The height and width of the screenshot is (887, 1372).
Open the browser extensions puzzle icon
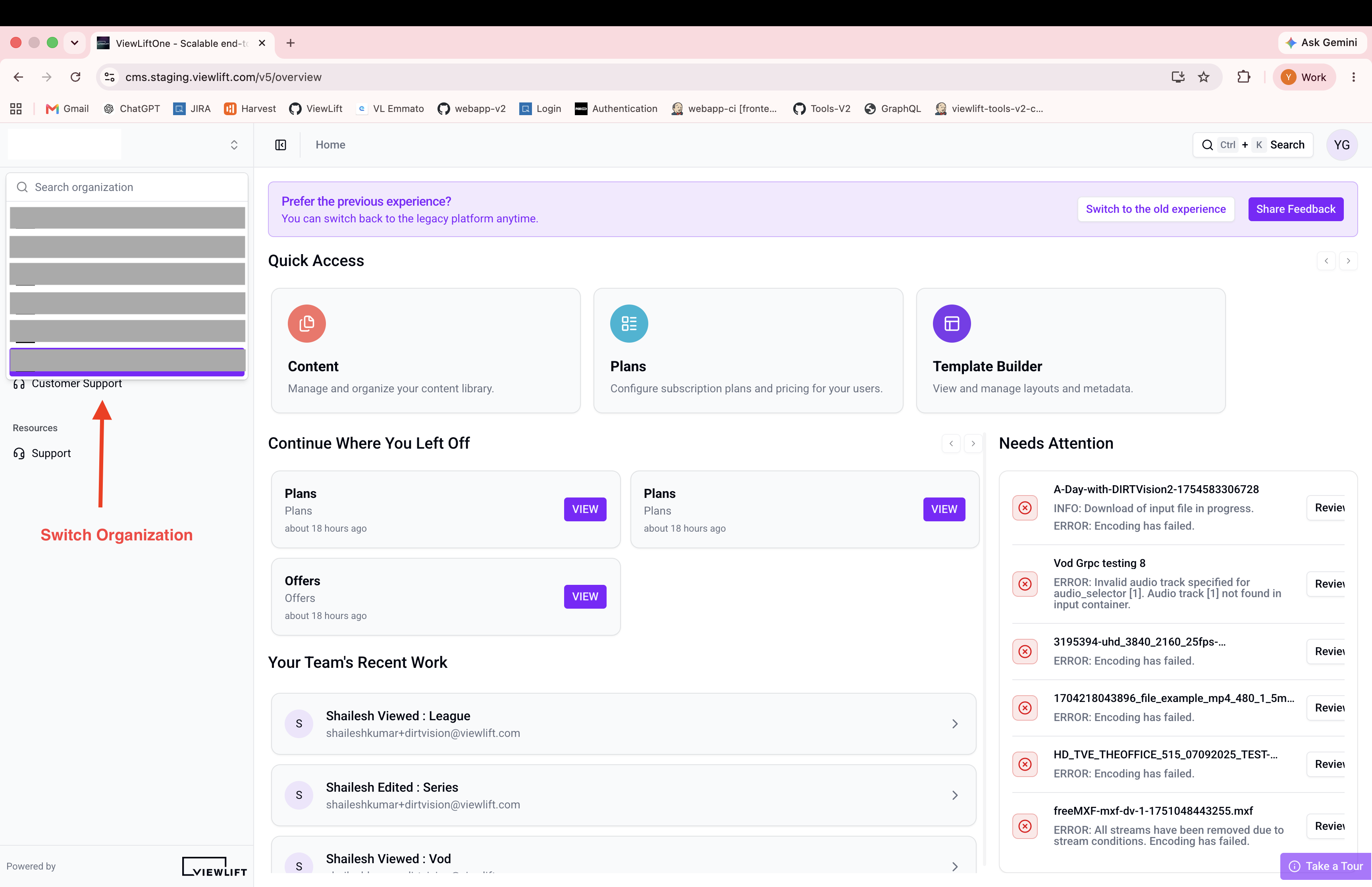[x=1244, y=77]
